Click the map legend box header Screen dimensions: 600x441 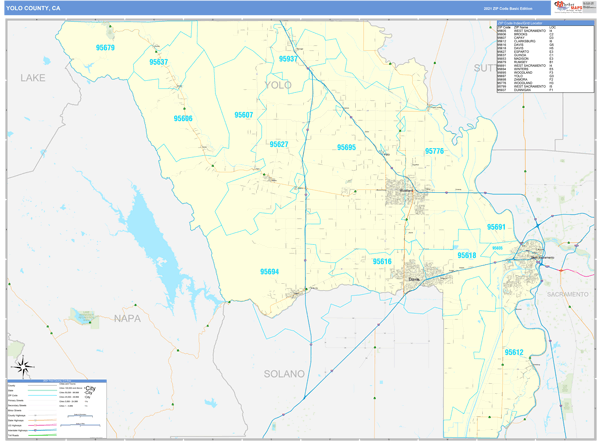[57, 381]
